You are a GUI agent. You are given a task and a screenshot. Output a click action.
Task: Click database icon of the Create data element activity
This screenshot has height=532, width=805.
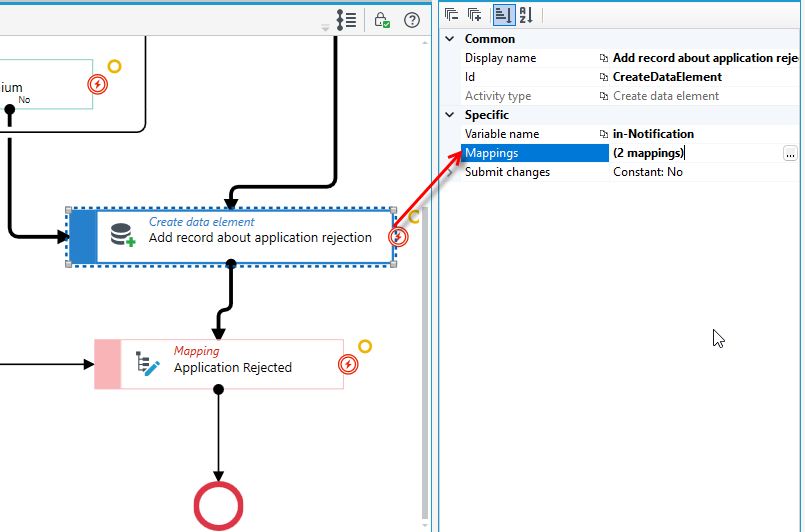[x=123, y=235]
